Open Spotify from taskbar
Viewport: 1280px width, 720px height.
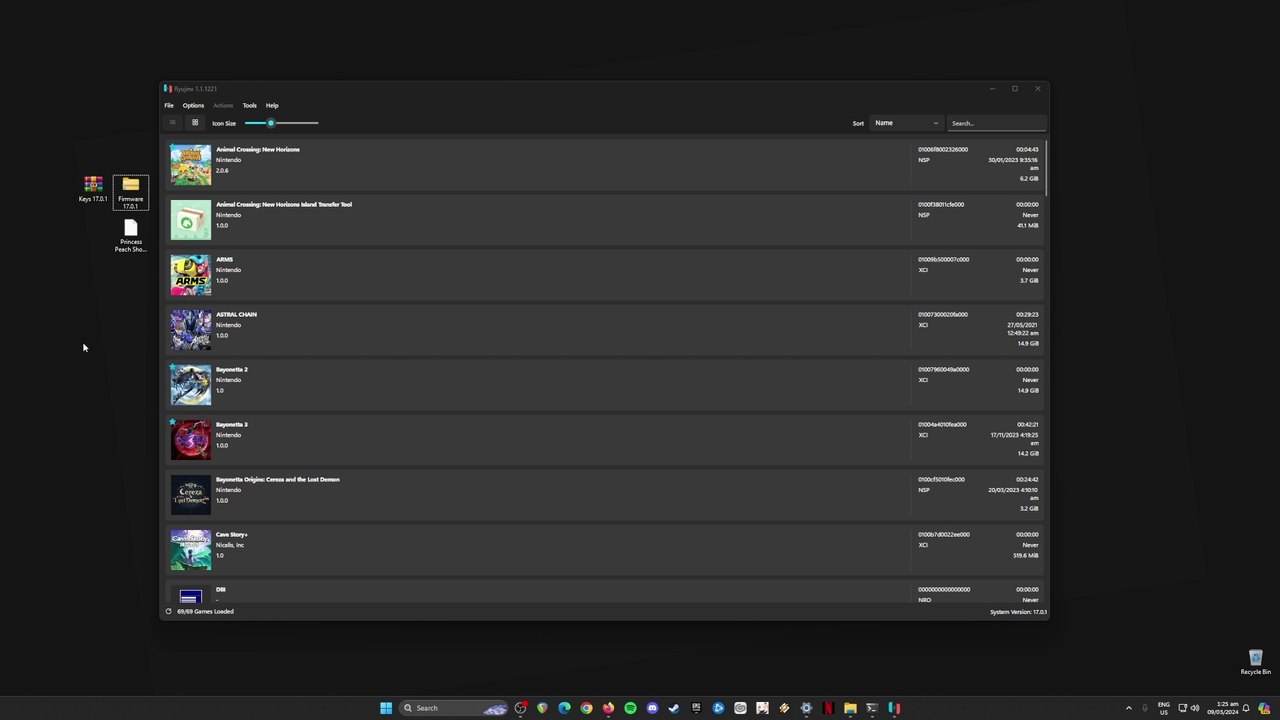click(630, 708)
